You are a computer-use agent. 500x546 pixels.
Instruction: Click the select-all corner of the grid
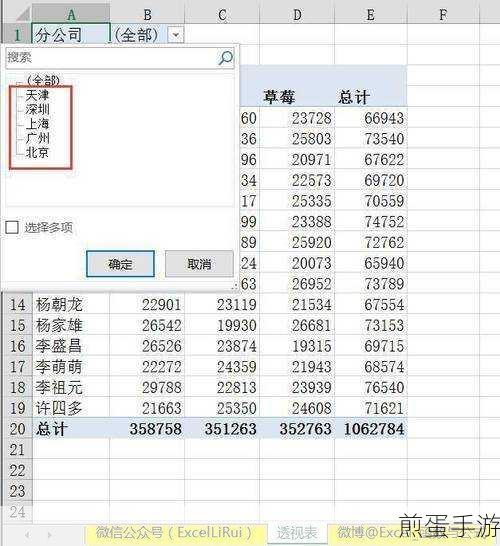pos(17,15)
